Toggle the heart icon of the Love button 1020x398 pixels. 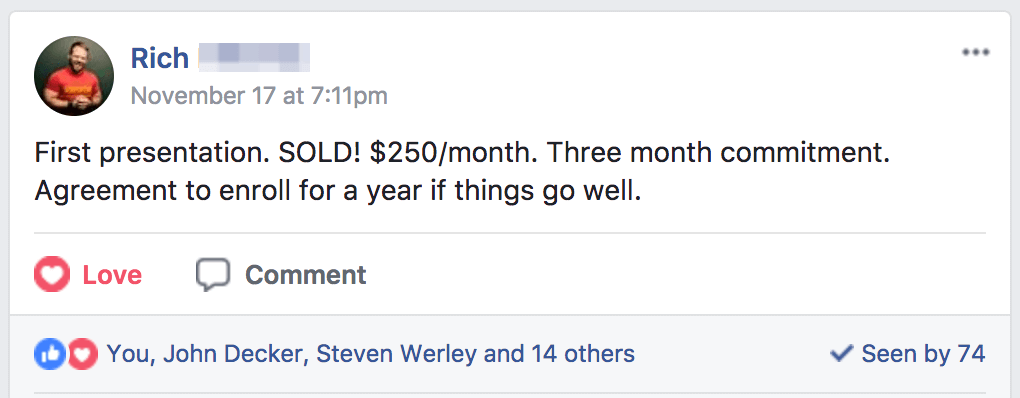click(51, 274)
